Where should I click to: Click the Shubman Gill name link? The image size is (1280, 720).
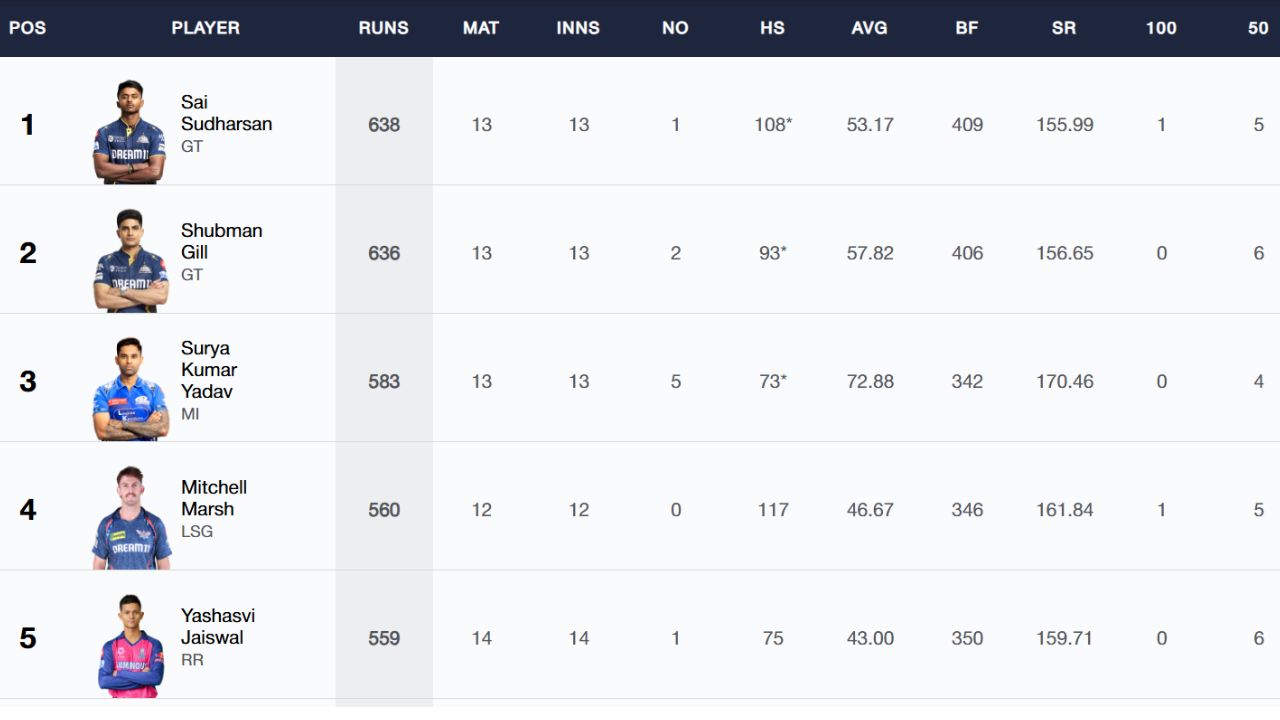[221, 241]
